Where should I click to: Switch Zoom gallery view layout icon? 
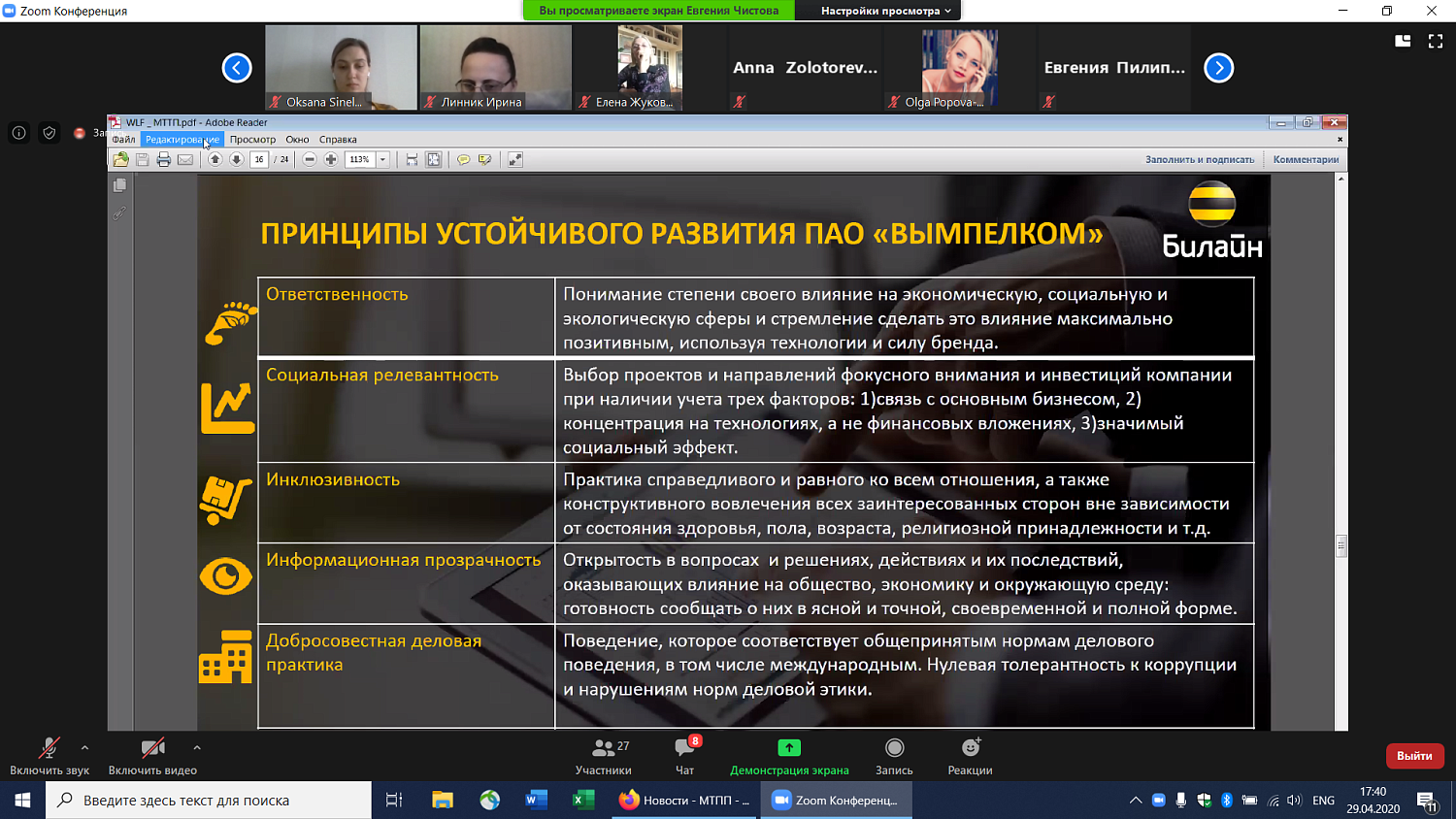[x=1403, y=41]
